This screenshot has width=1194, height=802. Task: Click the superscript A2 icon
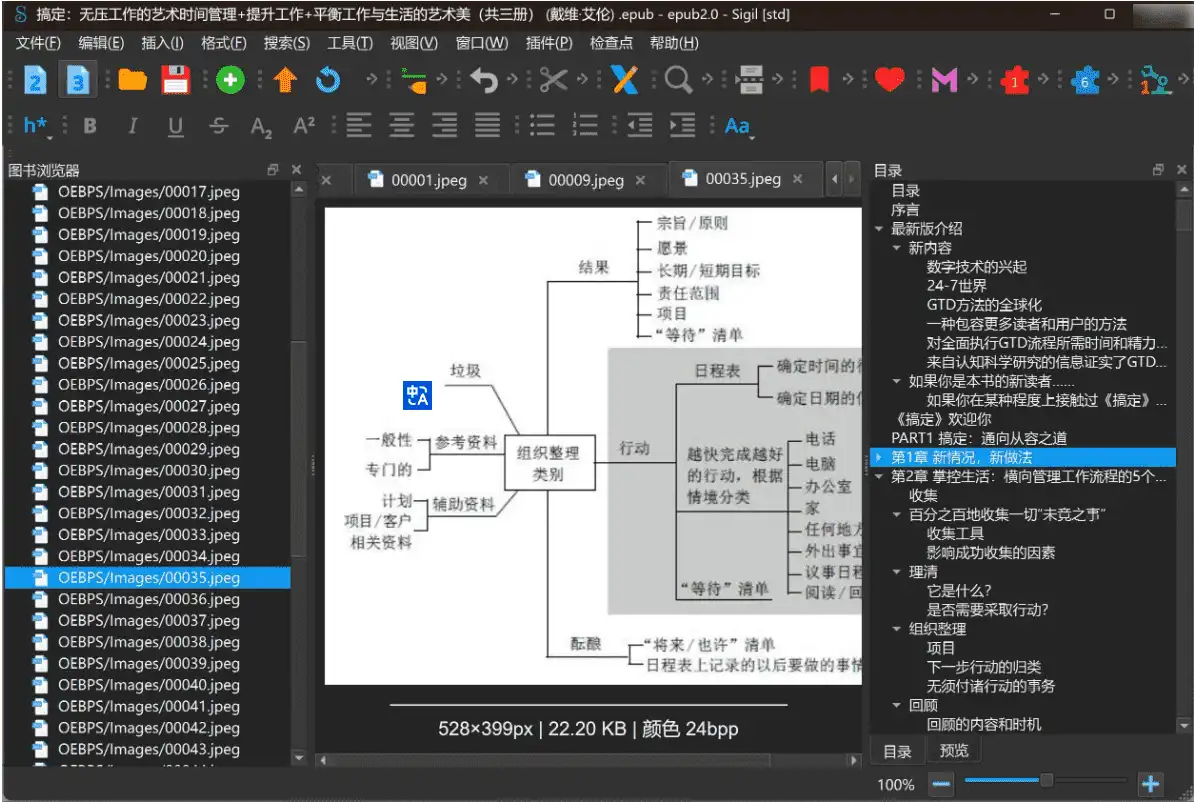(304, 126)
